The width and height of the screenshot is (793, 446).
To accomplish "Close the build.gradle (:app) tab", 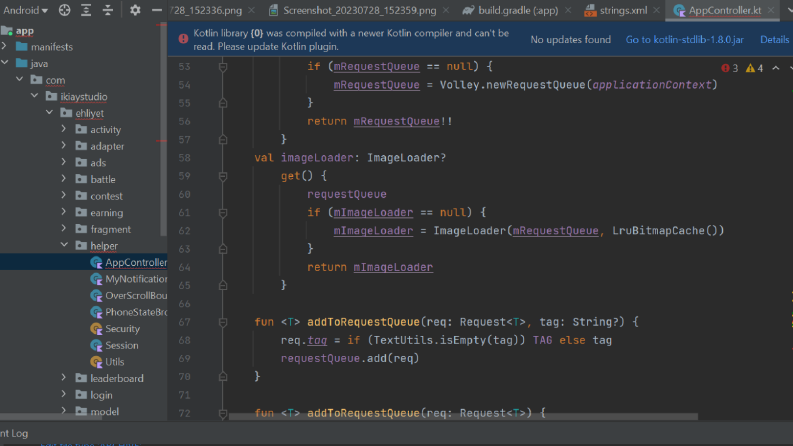I will click(568, 10).
